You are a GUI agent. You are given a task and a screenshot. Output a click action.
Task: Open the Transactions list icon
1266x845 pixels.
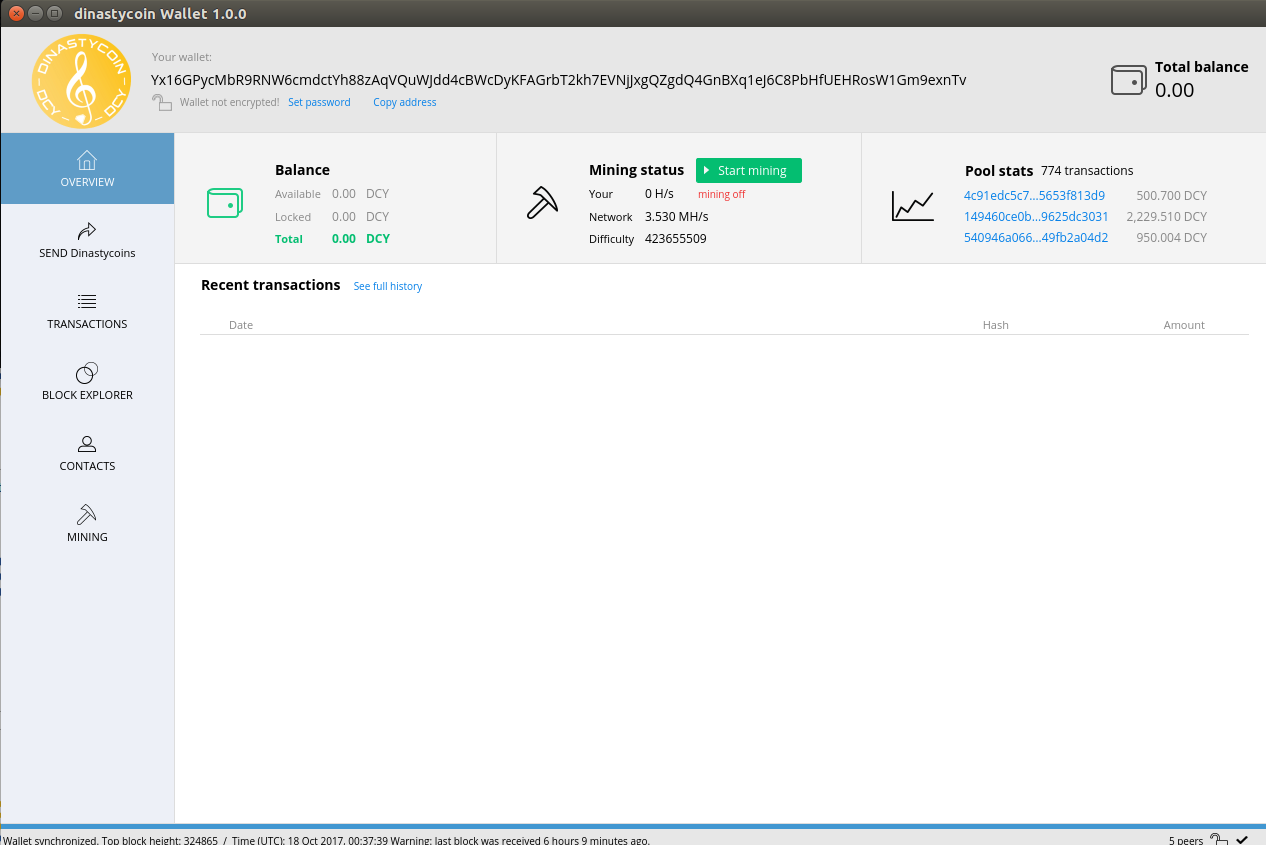coord(87,301)
